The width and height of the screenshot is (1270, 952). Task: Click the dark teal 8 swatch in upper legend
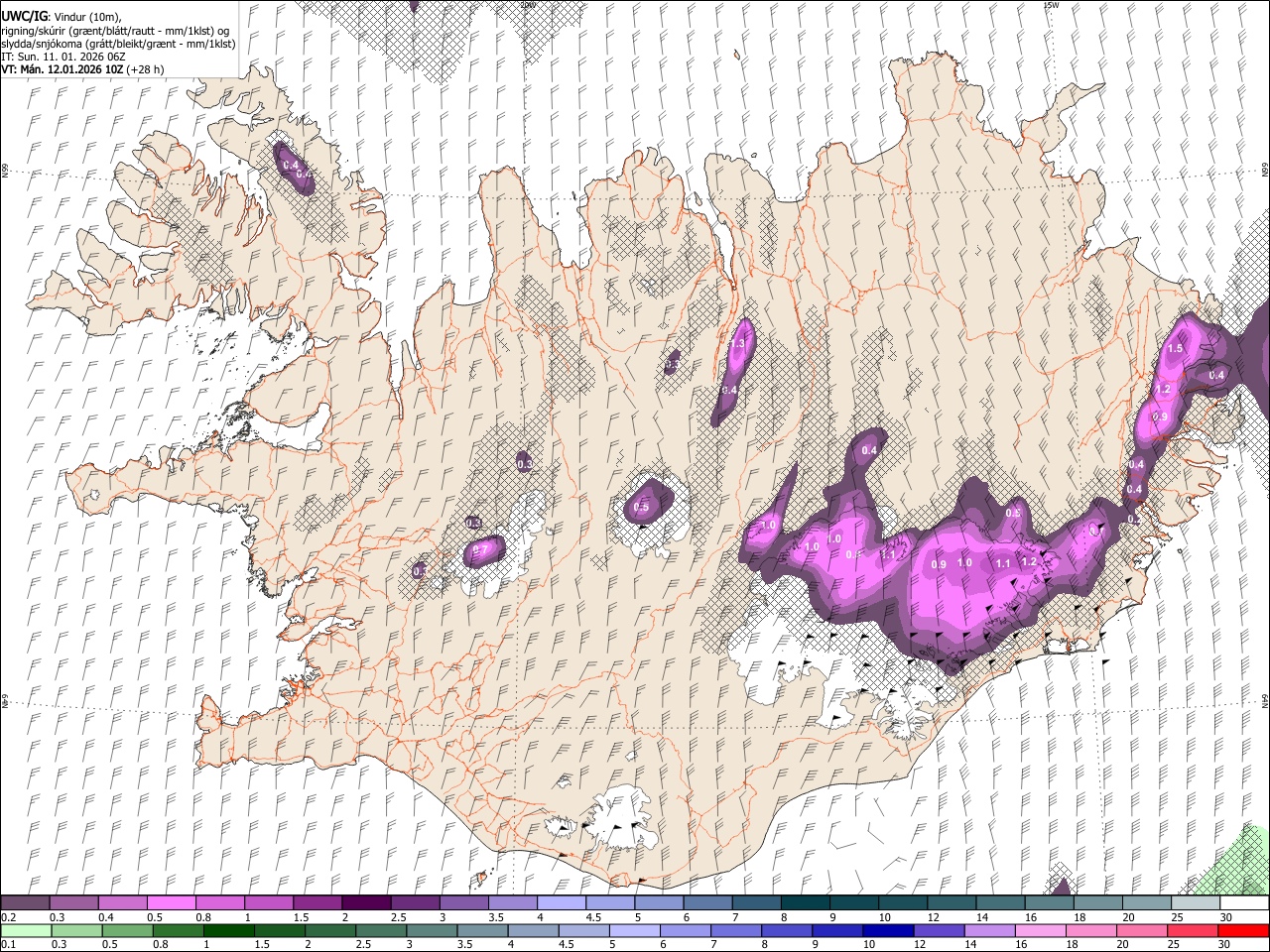pyautogui.click(x=805, y=903)
